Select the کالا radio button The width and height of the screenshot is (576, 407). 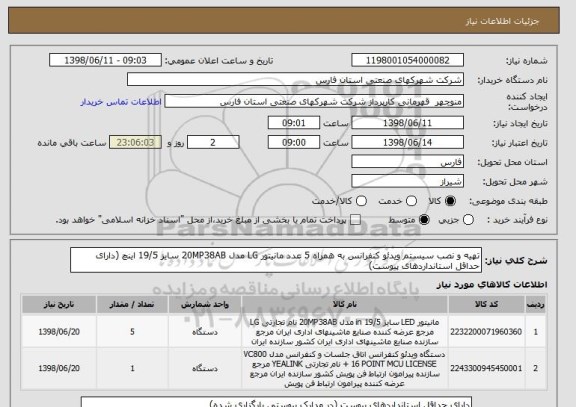point(450,201)
